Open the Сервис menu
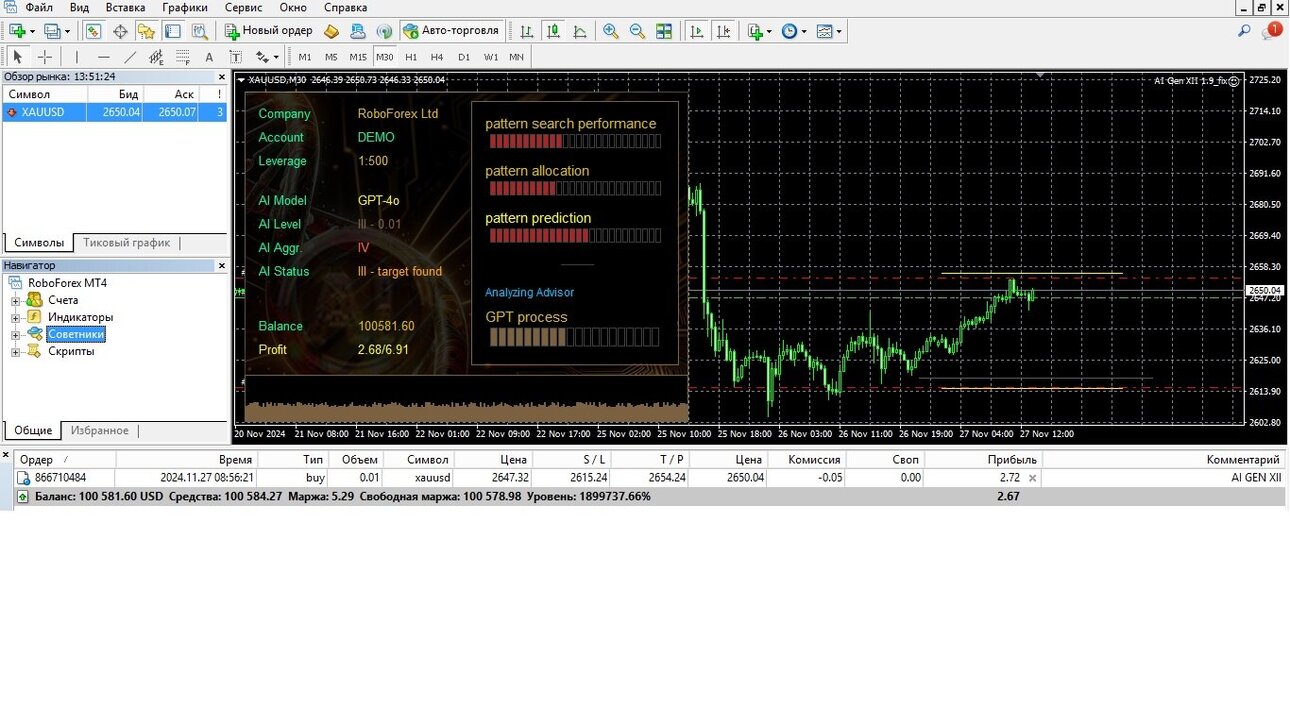Screen dimensions: 1290x725 [244, 7]
